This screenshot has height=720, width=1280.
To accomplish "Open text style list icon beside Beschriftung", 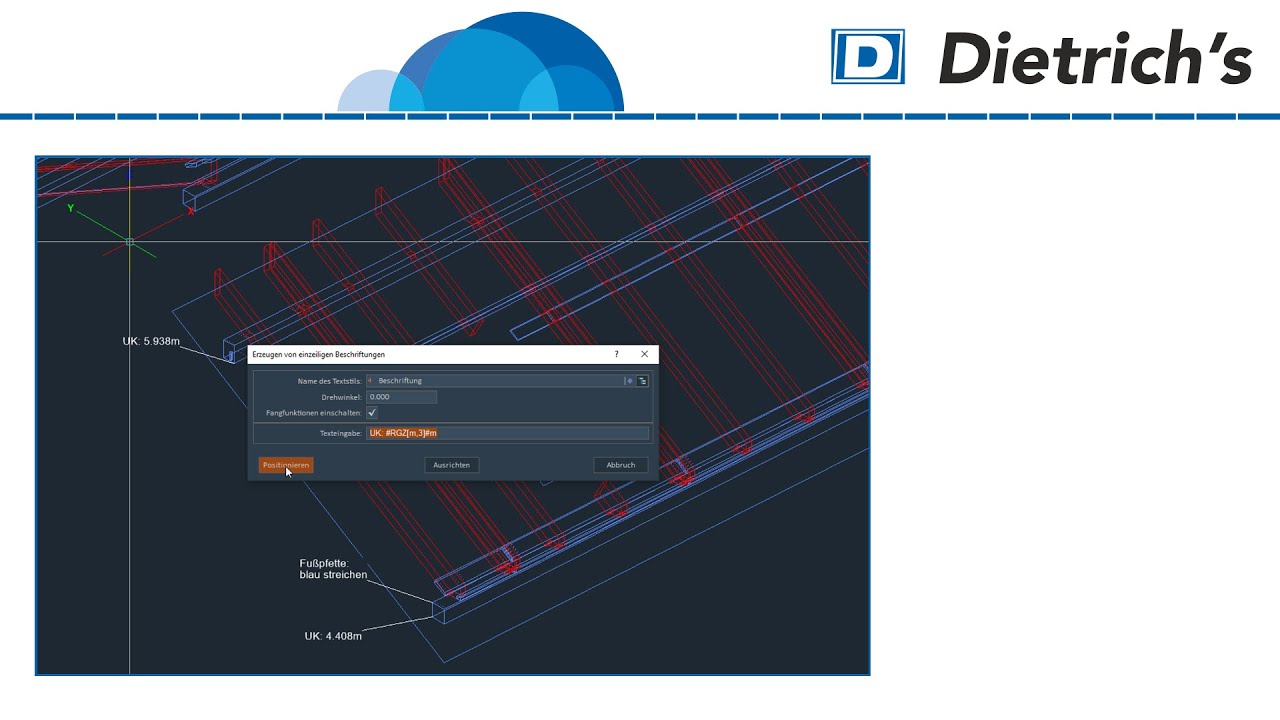I will pyautogui.click(x=643, y=381).
